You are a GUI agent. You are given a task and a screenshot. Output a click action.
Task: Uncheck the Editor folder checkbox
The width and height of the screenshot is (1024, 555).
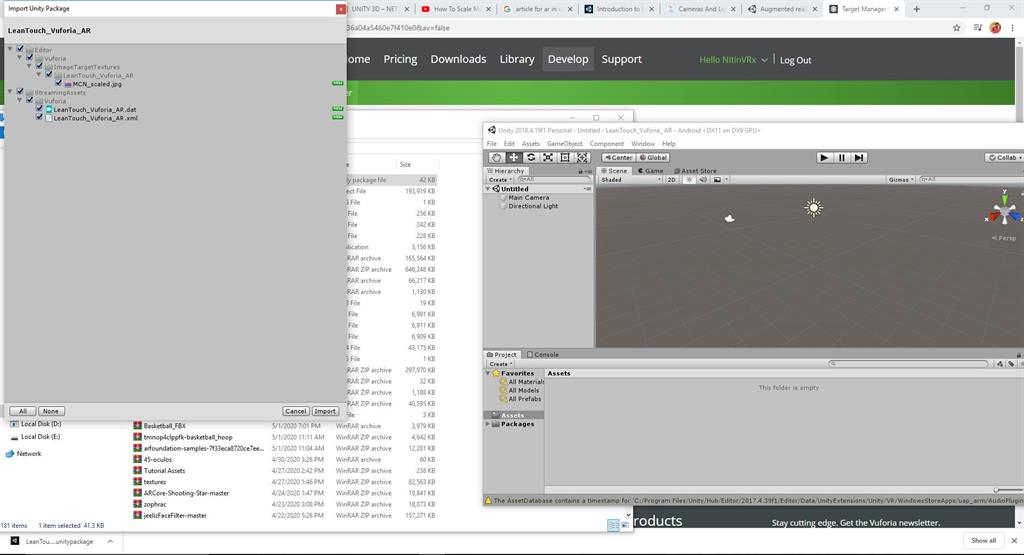click(x=20, y=50)
